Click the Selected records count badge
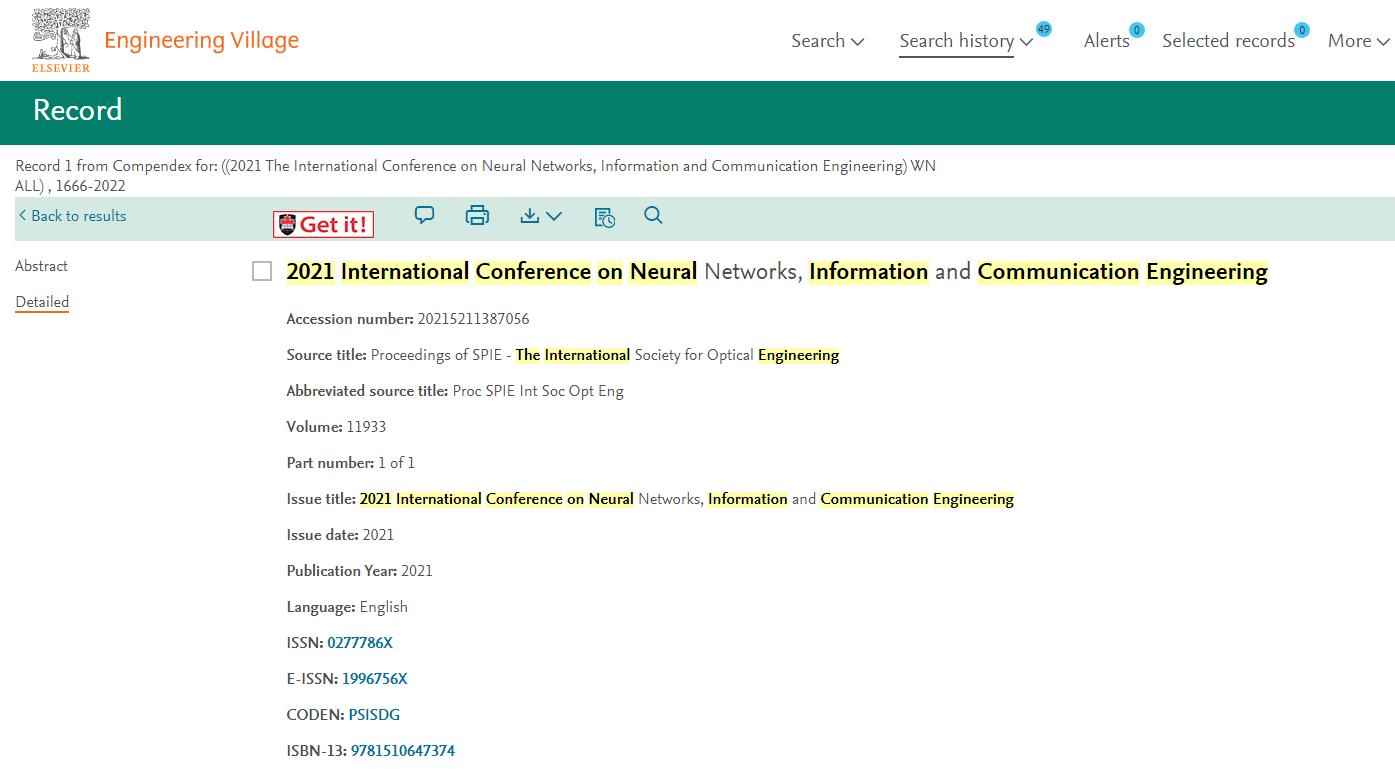Viewport: 1395px width, 769px height. [x=1302, y=30]
